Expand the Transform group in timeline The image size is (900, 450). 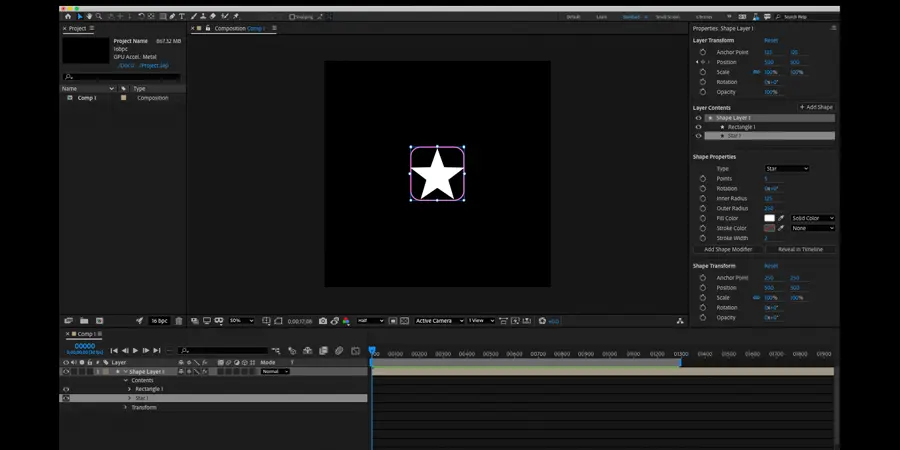(x=125, y=407)
